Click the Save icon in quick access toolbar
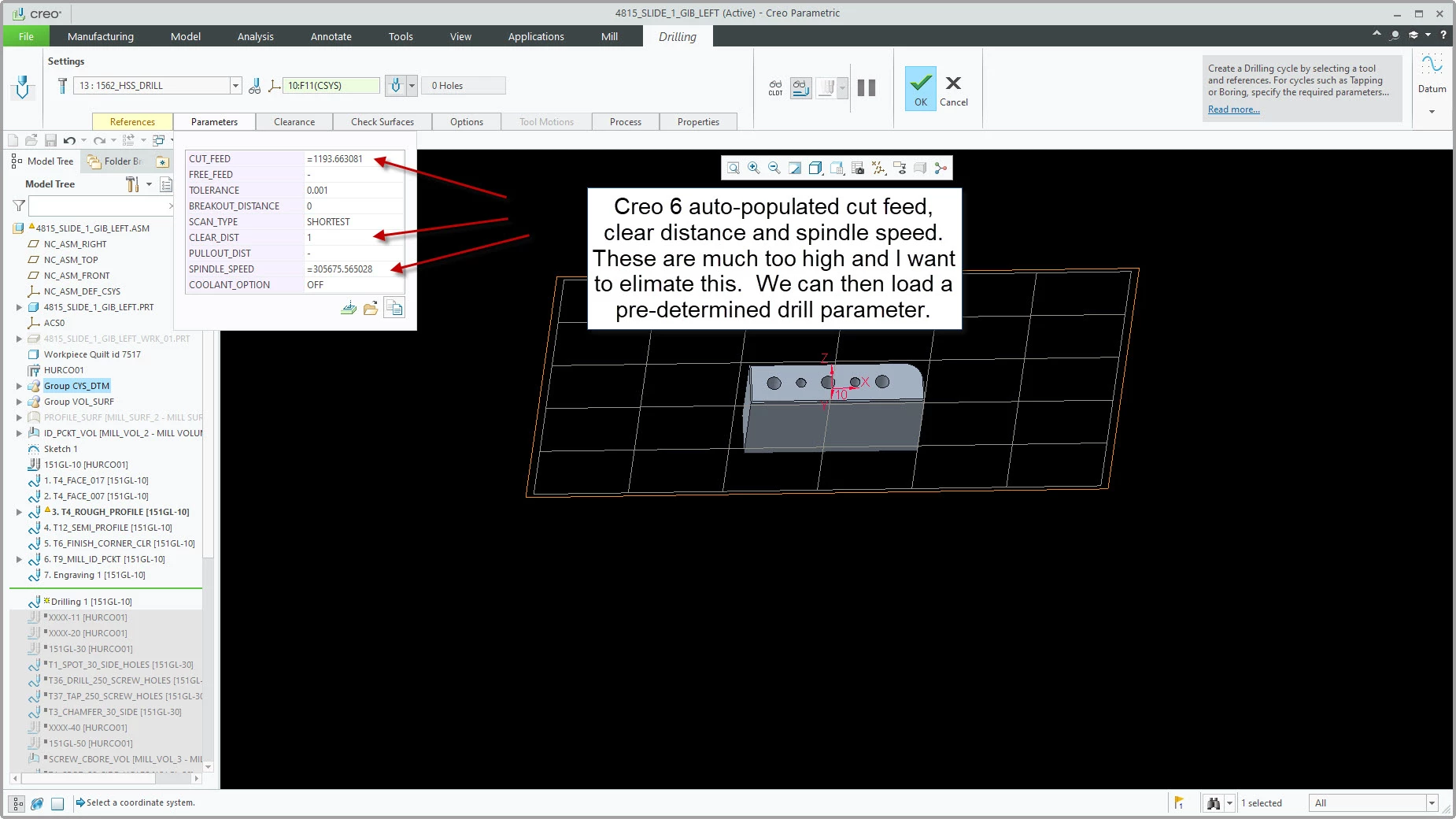1456x819 pixels. 50,140
